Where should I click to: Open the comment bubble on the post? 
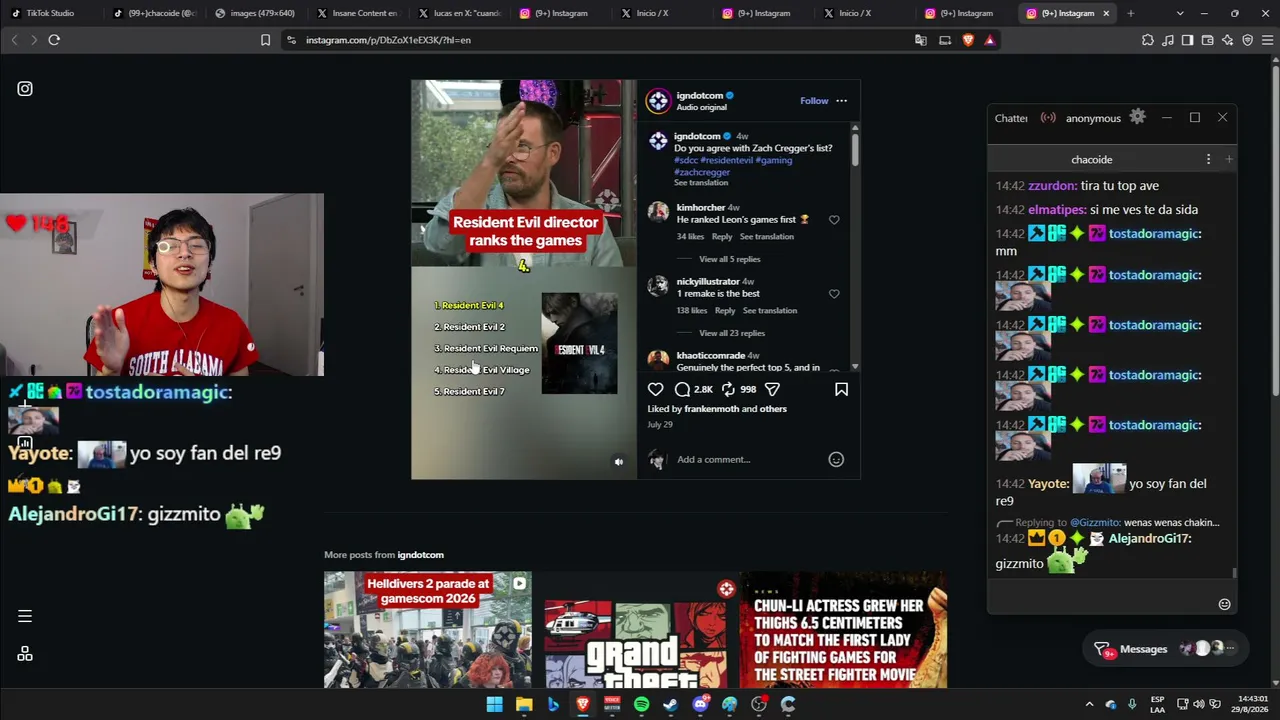682,389
